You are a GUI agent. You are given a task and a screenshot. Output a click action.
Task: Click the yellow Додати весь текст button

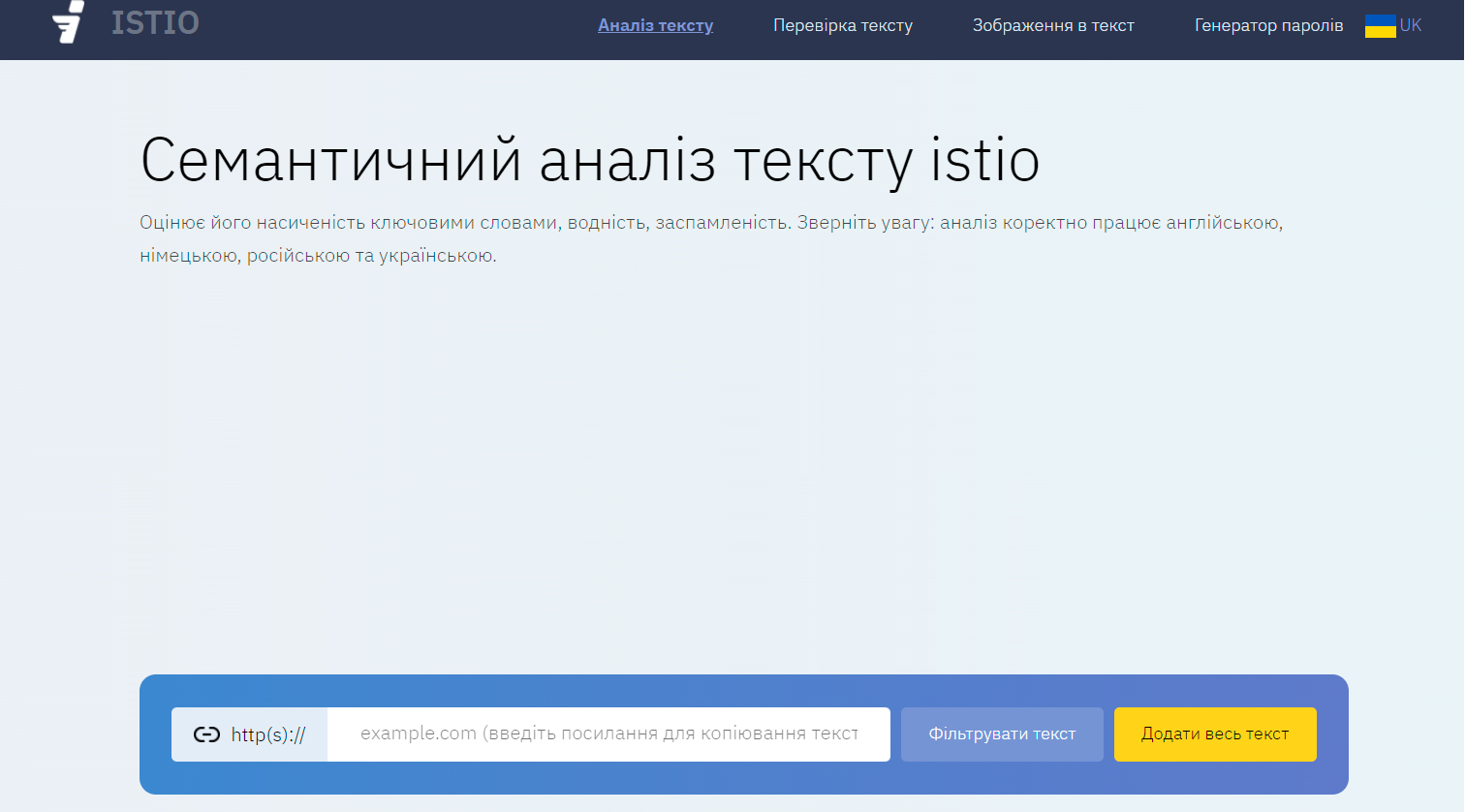click(1215, 734)
